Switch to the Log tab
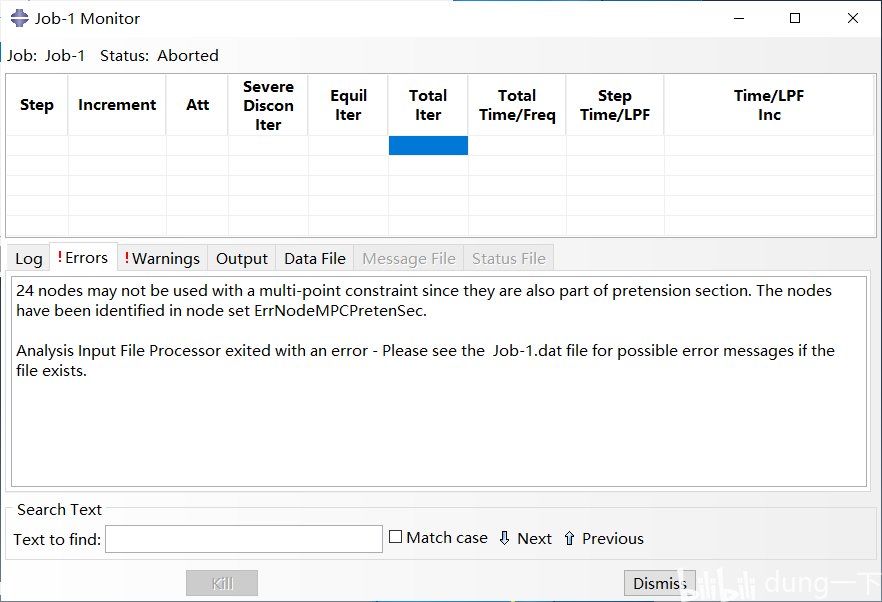Screen dimensions: 882x602 pyautogui.click(x=28, y=259)
